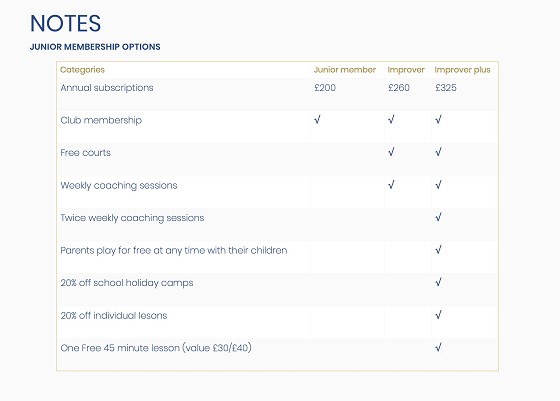Click the Improver plus Free courts checkmark
560x401 pixels.
(438, 152)
